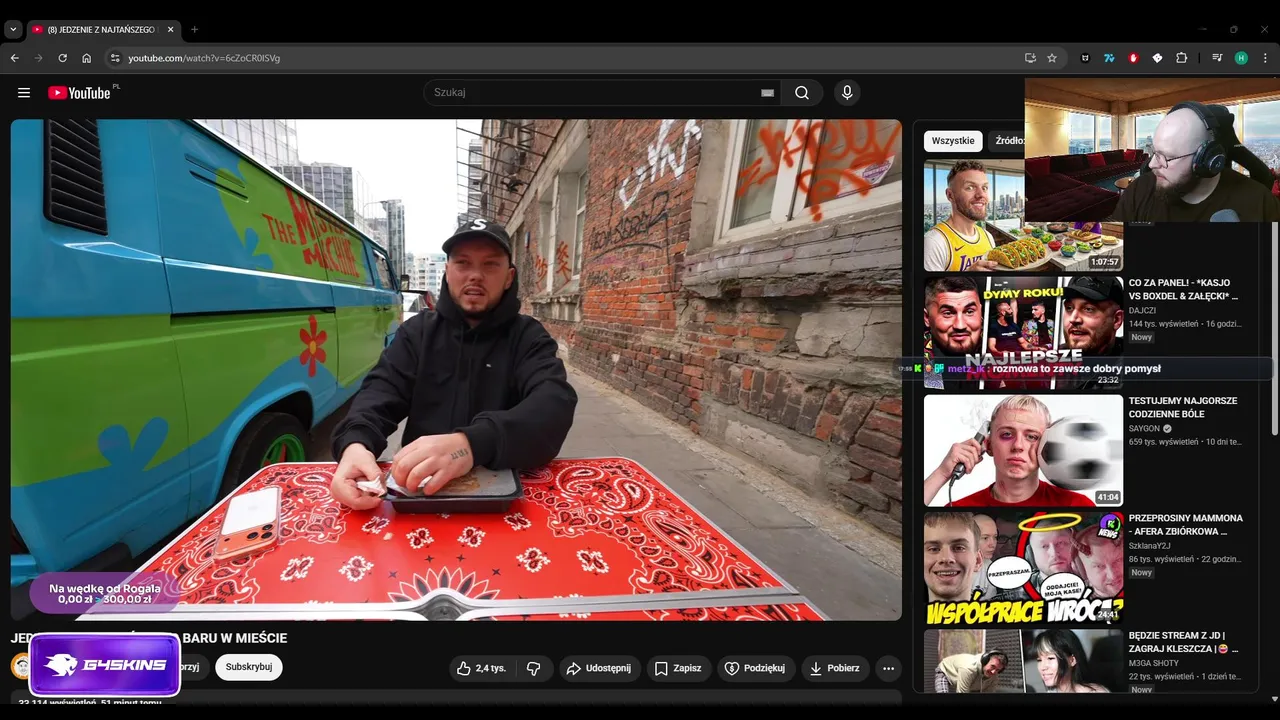Image resolution: width=1280 pixels, height=720 pixels.
Task: Download video with Pobierz button
Action: click(x=834, y=668)
